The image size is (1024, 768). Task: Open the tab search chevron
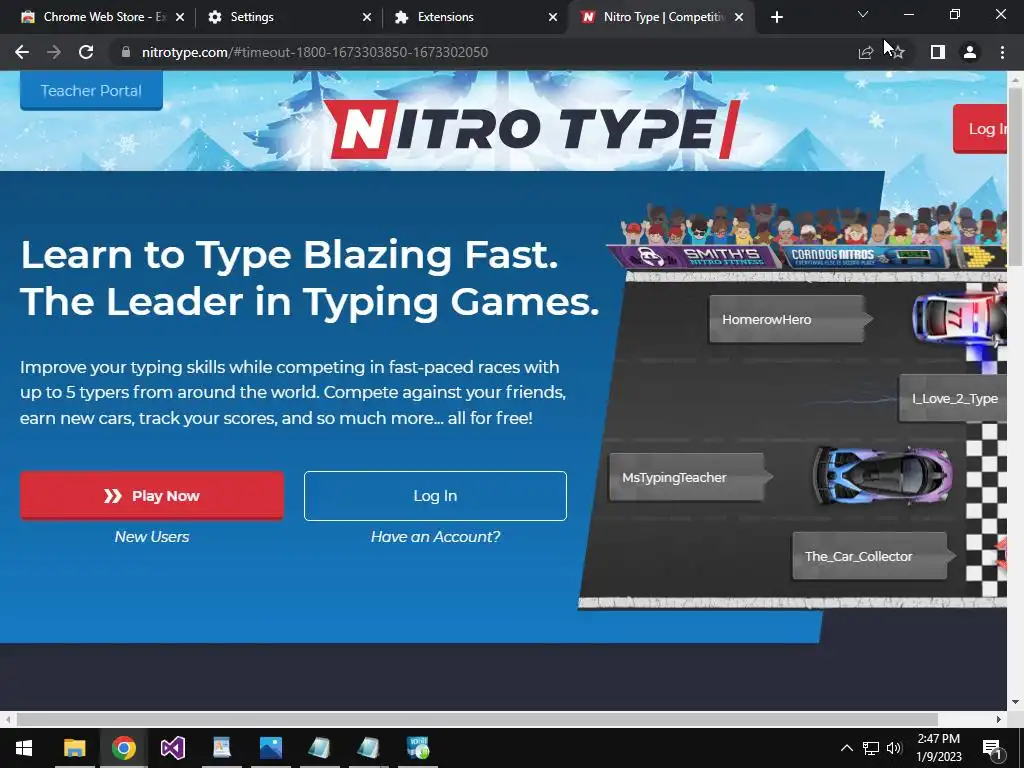863,14
